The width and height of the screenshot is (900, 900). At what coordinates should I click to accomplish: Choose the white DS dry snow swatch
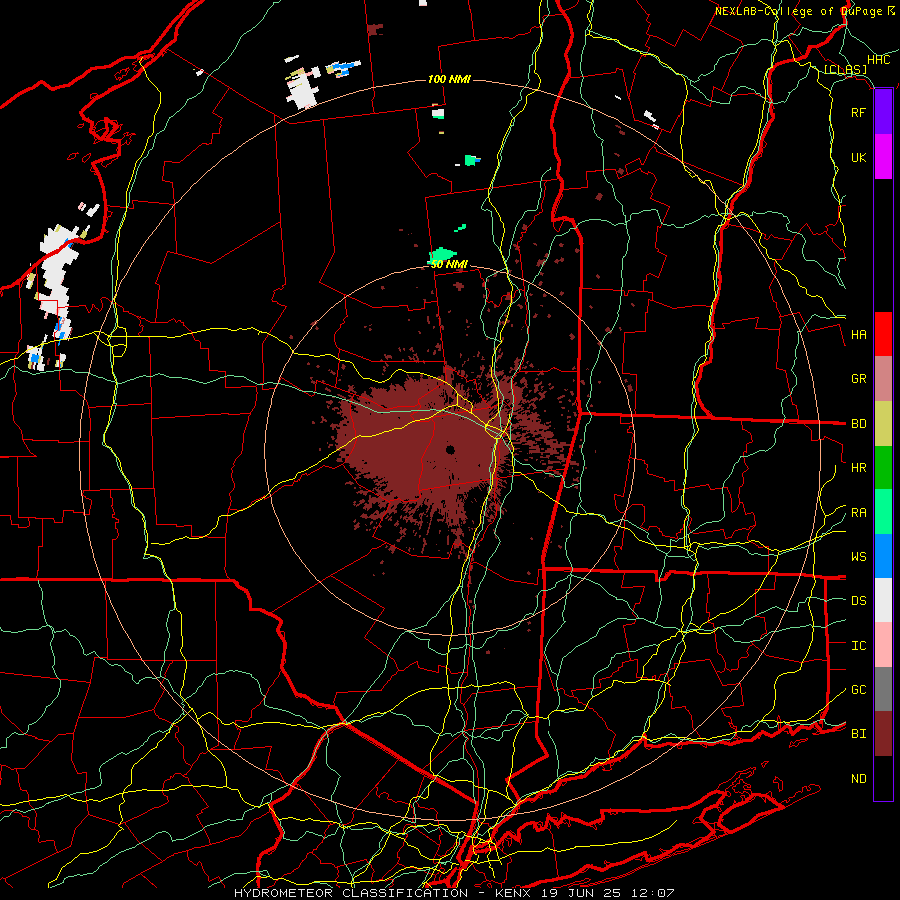point(883,600)
